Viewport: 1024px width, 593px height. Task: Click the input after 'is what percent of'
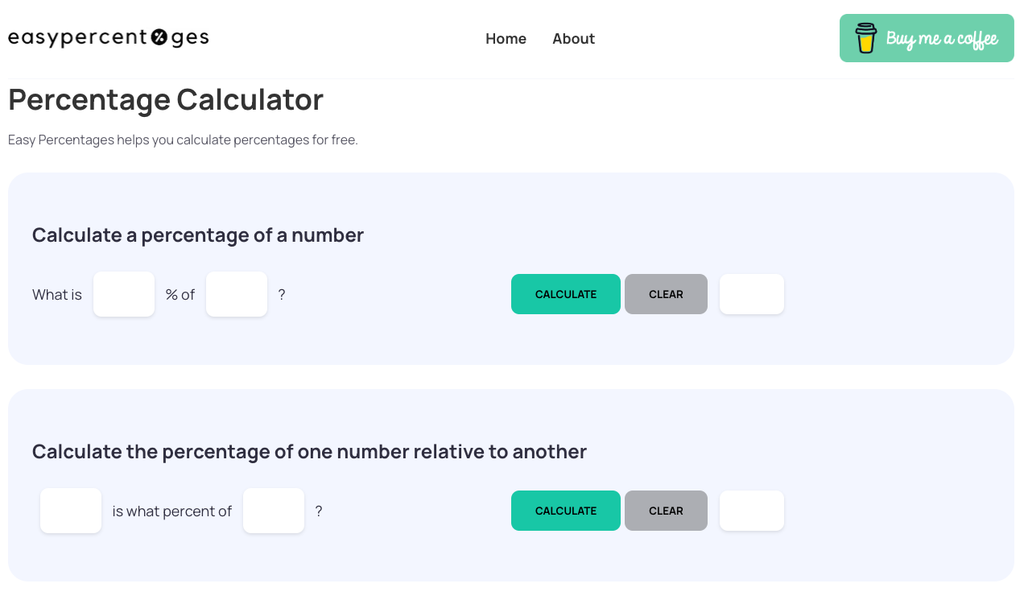(274, 511)
